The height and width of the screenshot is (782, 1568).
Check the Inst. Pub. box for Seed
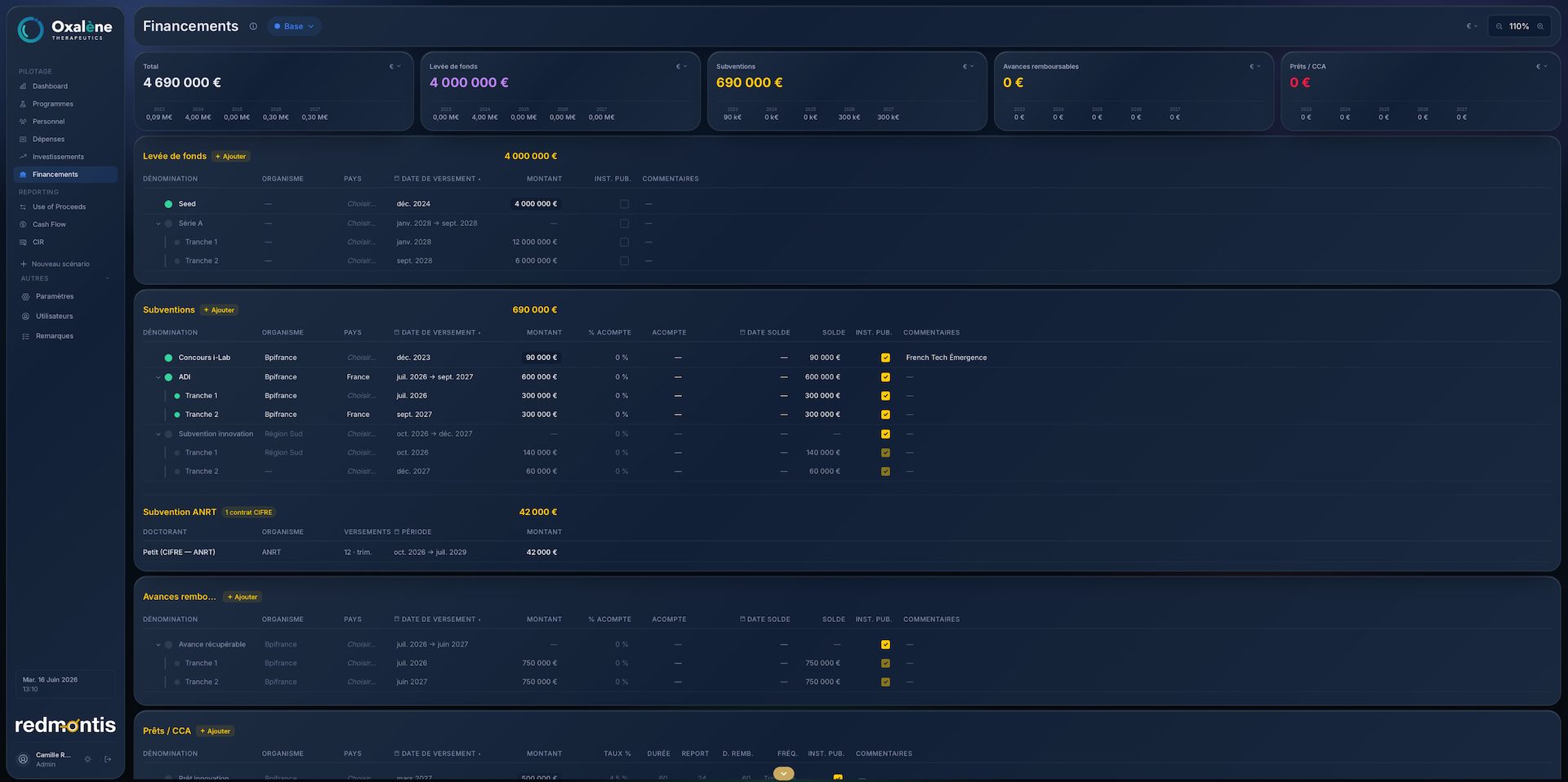tap(624, 204)
